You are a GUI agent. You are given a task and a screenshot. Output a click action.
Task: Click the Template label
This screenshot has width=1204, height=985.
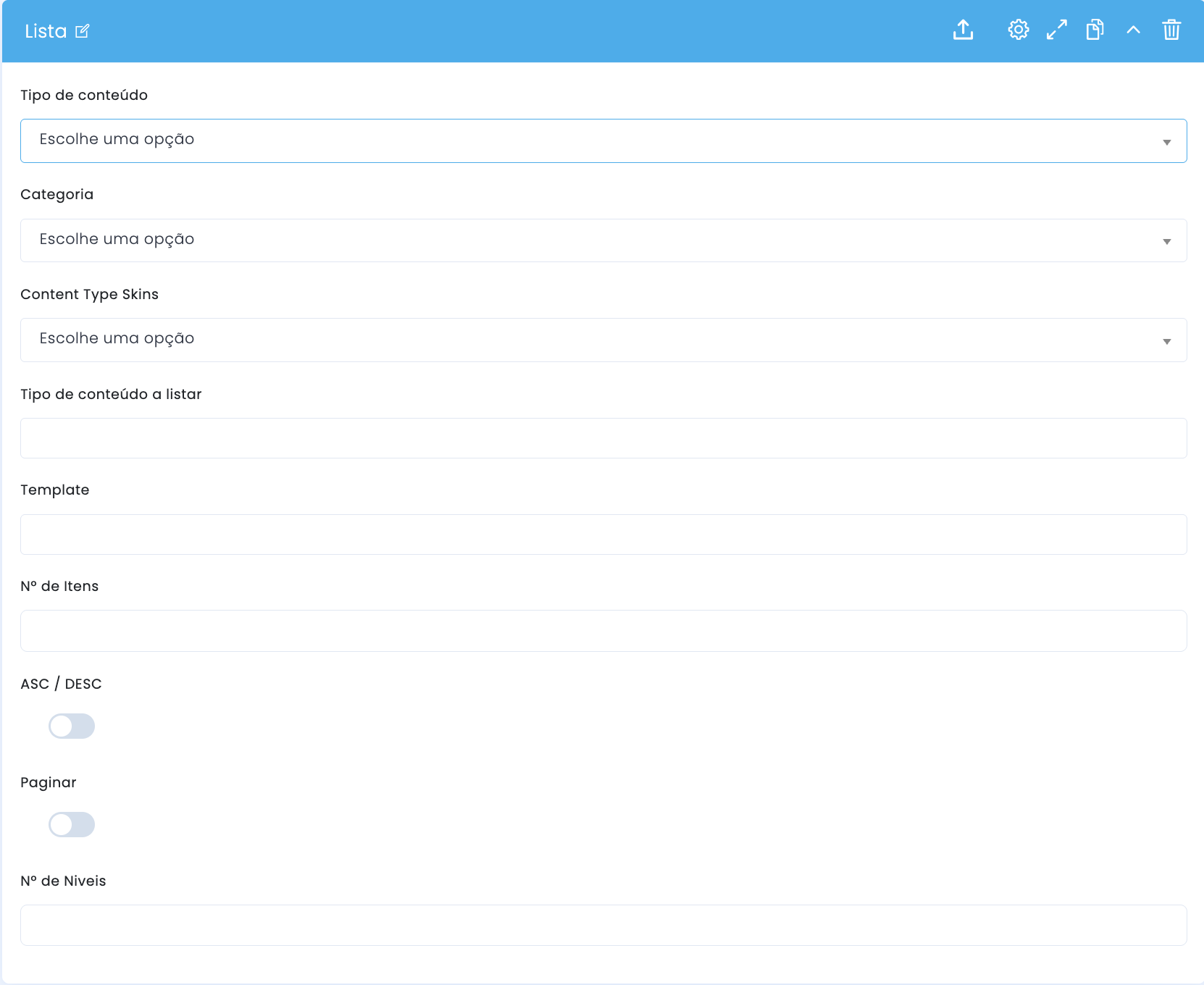click(x=55, y=490)
